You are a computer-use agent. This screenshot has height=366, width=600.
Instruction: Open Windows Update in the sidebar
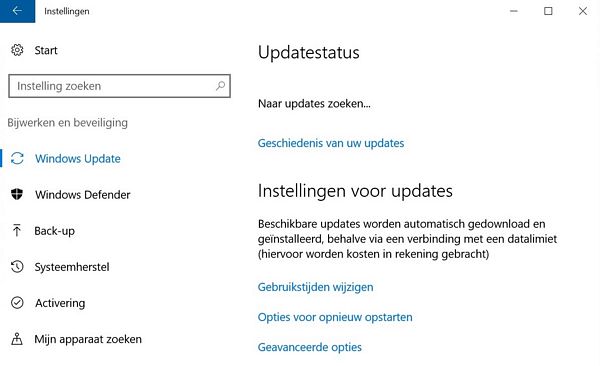coord(78,158)
